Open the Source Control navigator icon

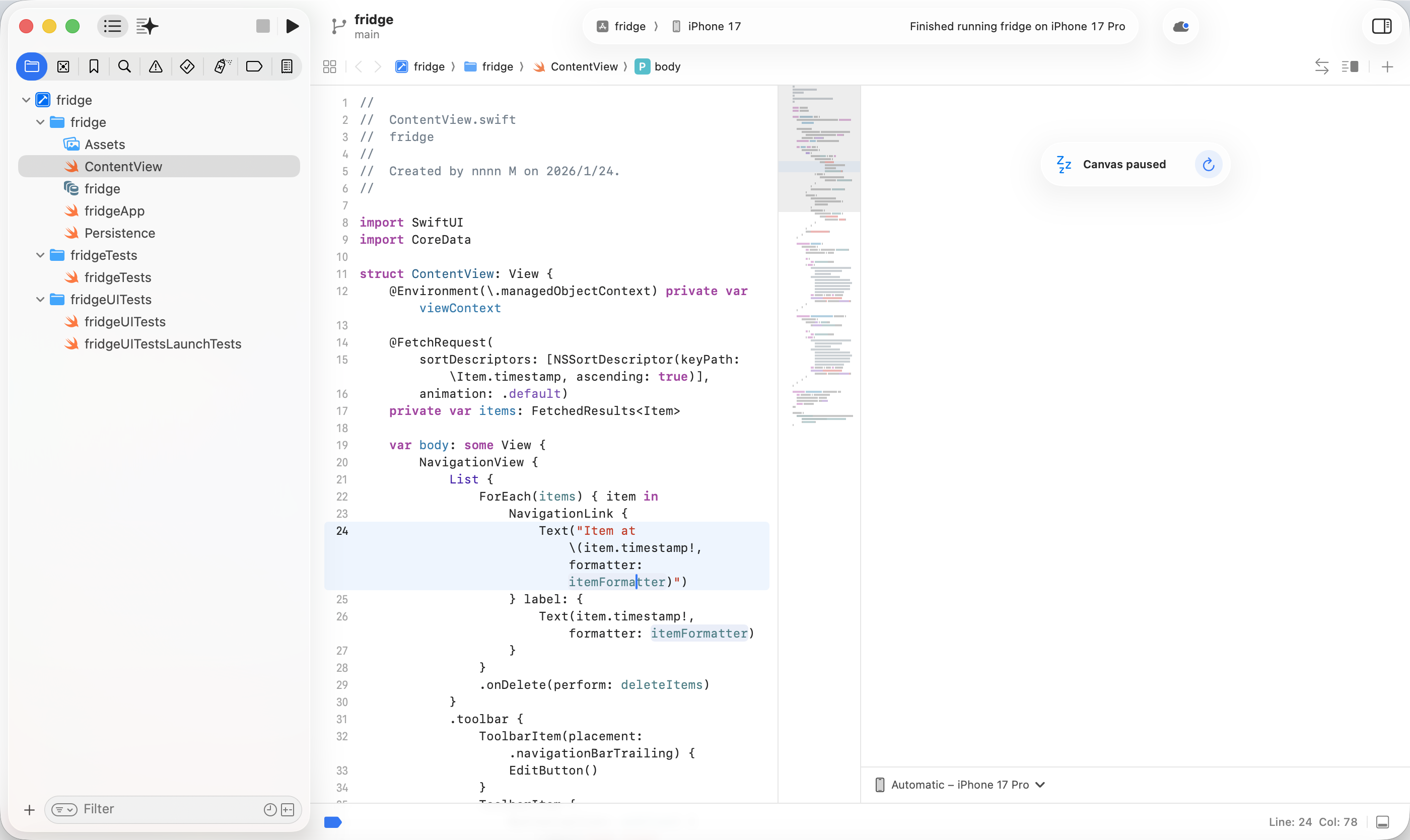pos(63,67)
